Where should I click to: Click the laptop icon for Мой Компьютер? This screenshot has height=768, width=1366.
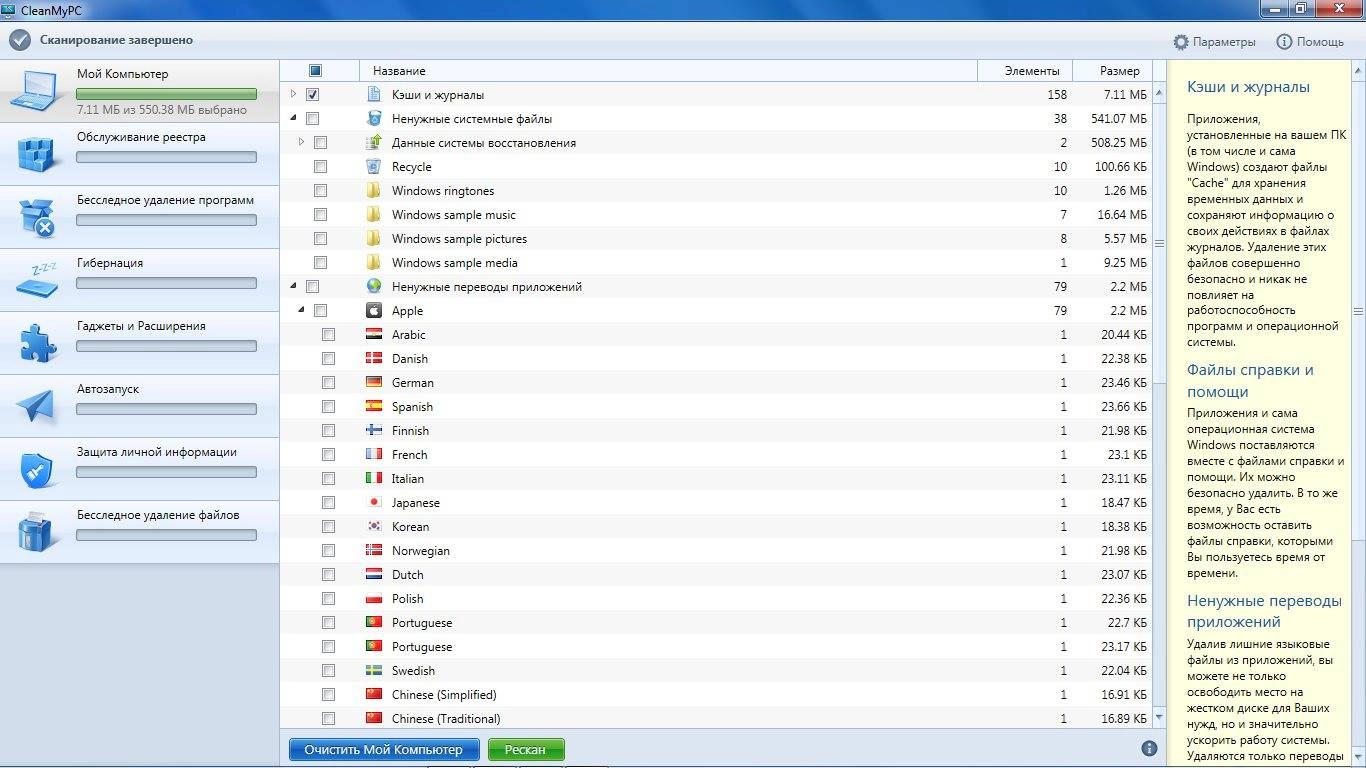[x=35, y=91]
